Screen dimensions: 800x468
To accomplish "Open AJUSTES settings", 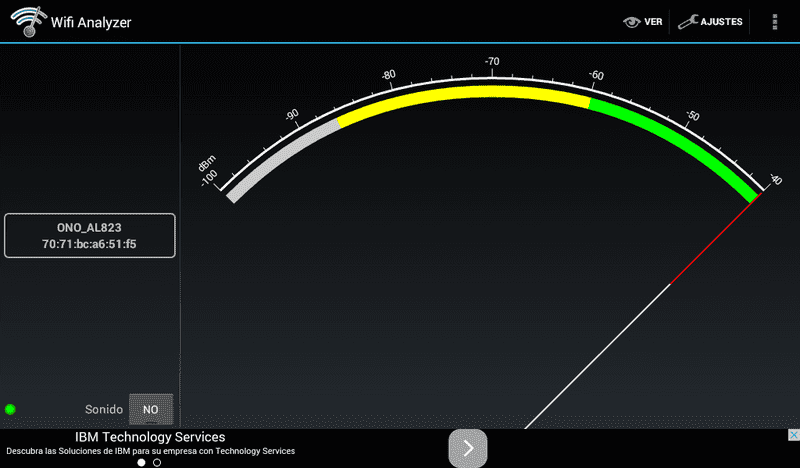I will coord(710,22).
